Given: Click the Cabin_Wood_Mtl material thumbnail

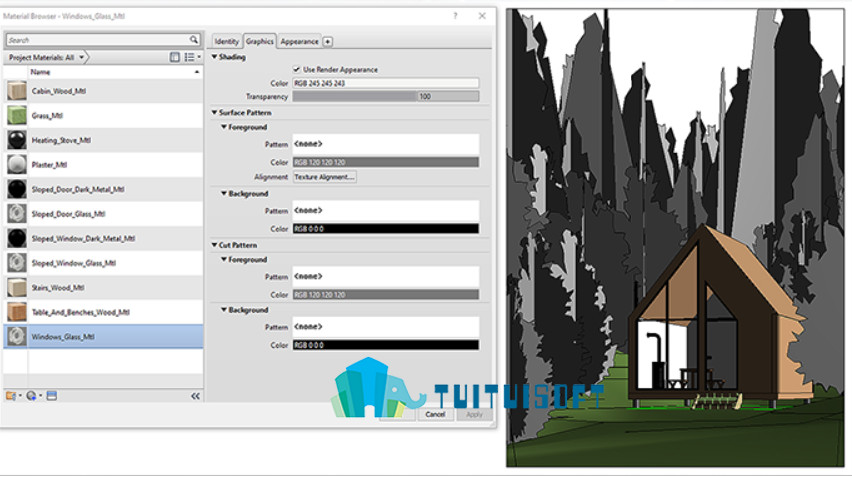Looking at the screenshot, I should click(16, 91).
